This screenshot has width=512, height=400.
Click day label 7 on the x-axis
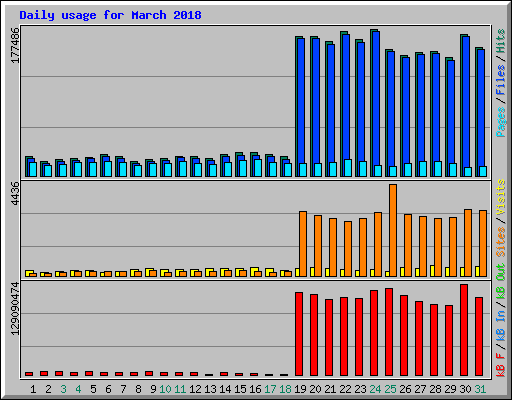pyautogui.click(x=123, y=389)
